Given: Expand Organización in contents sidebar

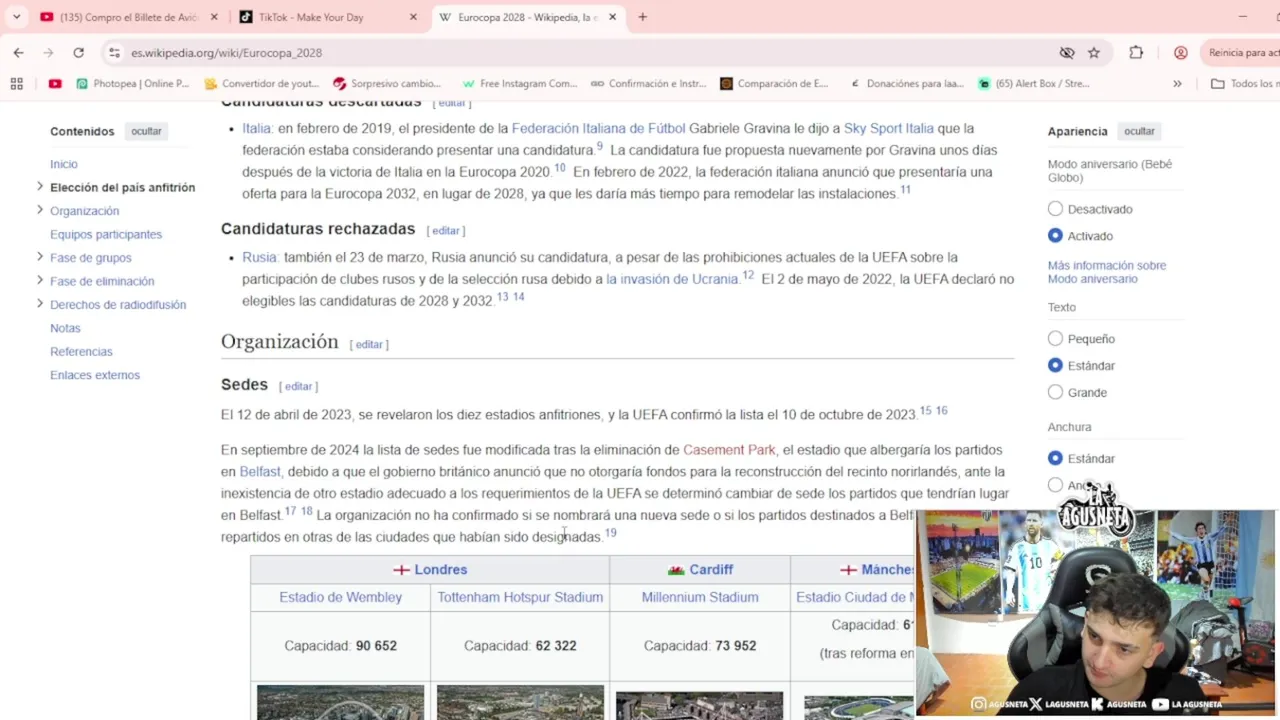Looking at the screenshot, I should click(x=40, y=210).
